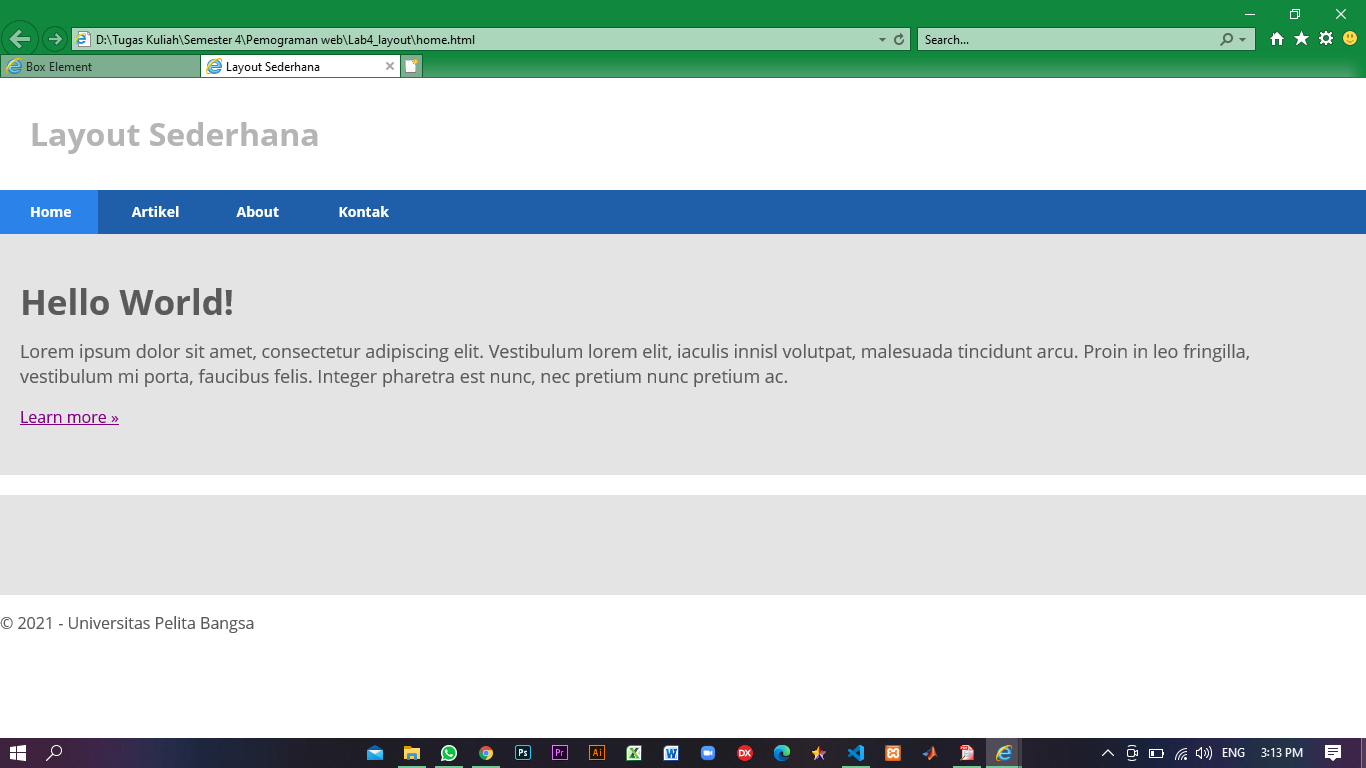This screenshot has height=768, width=1366.
Task: Open the Artikel page link
Action: pyautogui.click(x=155, y=211)
